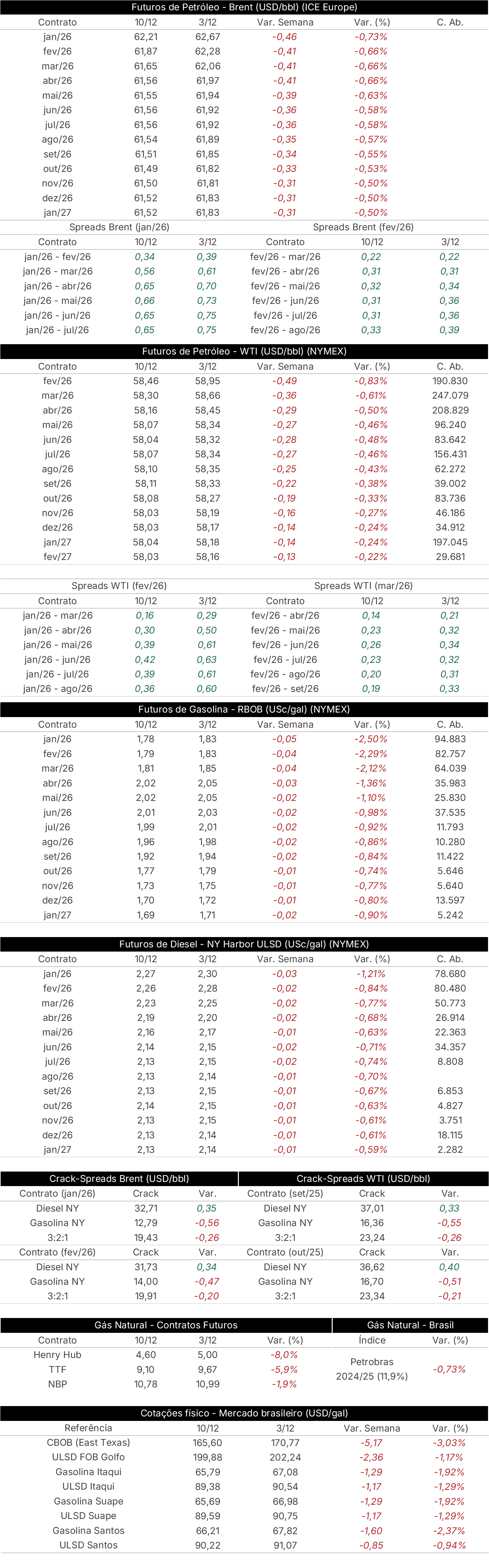This screenshot has width=489, height=1568.
Task: Select the WTI futures section header
Action: click(x=244, y=351)
